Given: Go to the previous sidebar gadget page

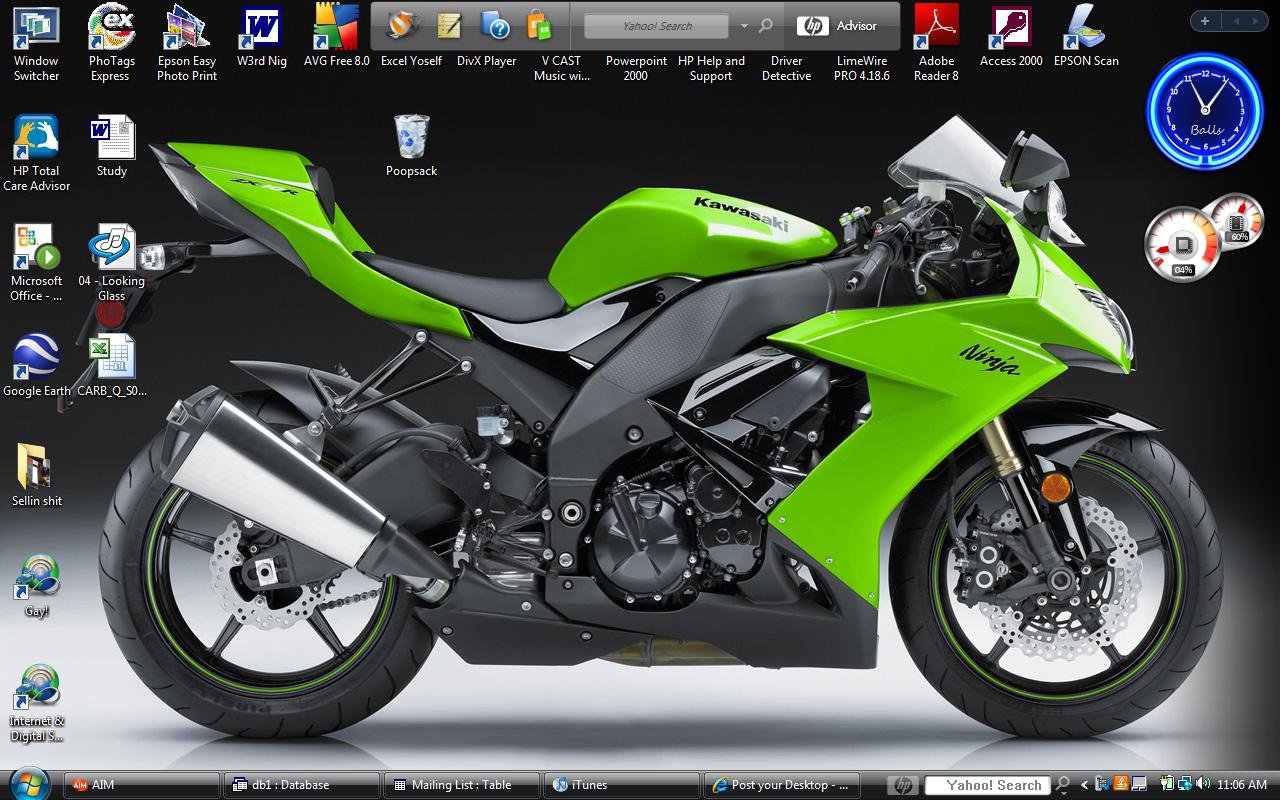Looking at the screenshot, I should point(1235,21).
